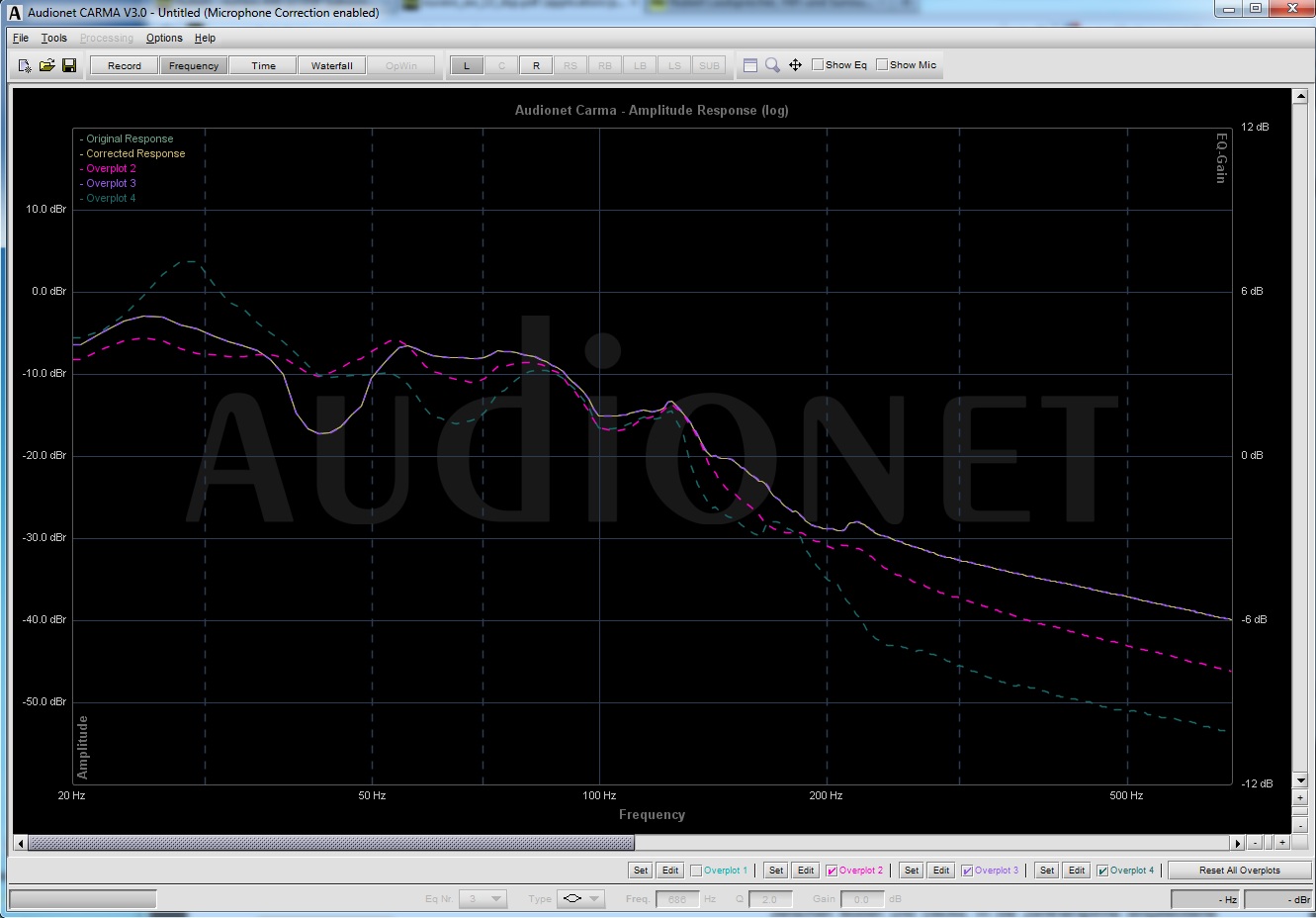
Task: Select the pan move arrows tool
Action: point(795,65)
